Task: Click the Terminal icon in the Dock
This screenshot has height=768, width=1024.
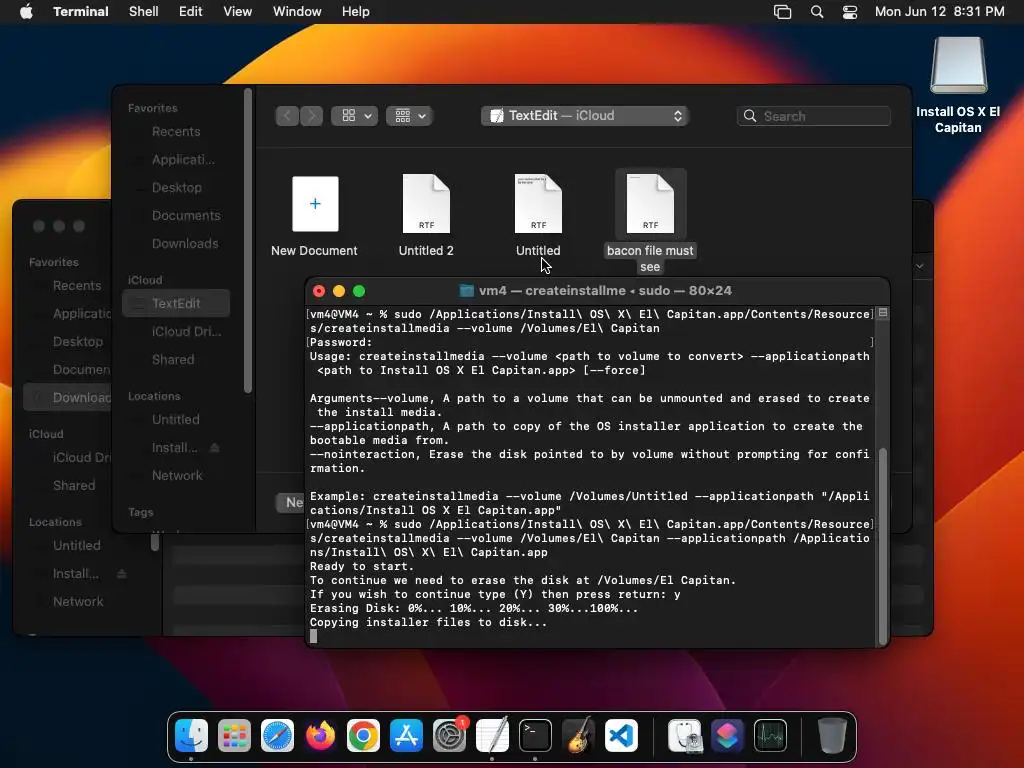Action: (x=536, y=736)
